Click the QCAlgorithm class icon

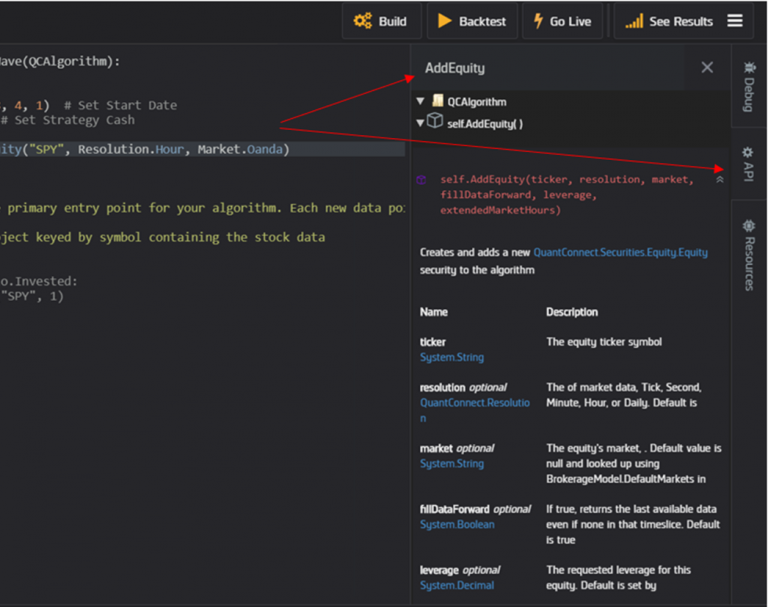pos(437,101)
